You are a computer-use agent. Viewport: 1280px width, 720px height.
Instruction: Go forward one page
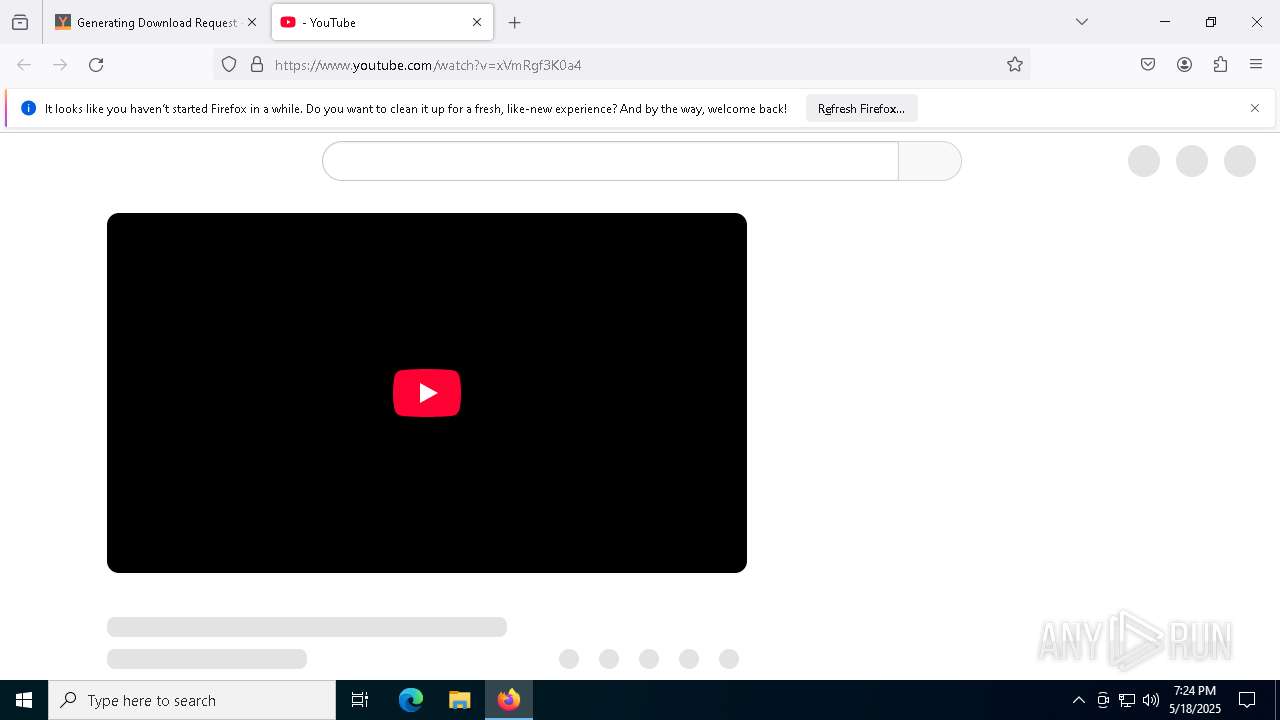(60, 65)
